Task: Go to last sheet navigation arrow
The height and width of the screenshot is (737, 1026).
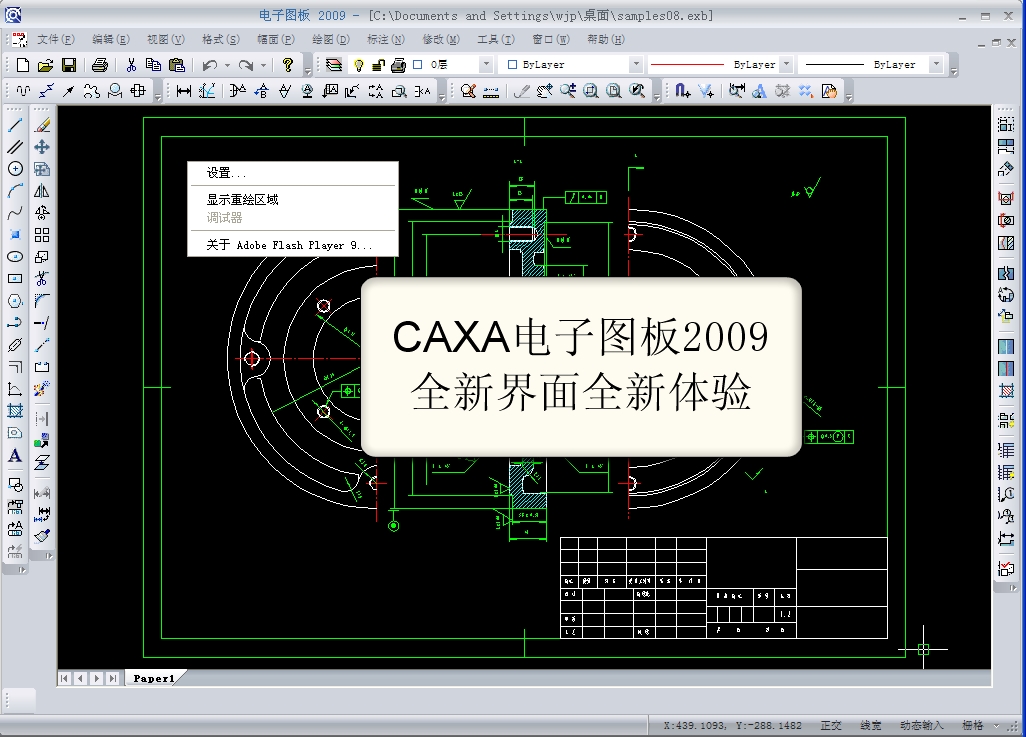Action: tap(113, 679)
